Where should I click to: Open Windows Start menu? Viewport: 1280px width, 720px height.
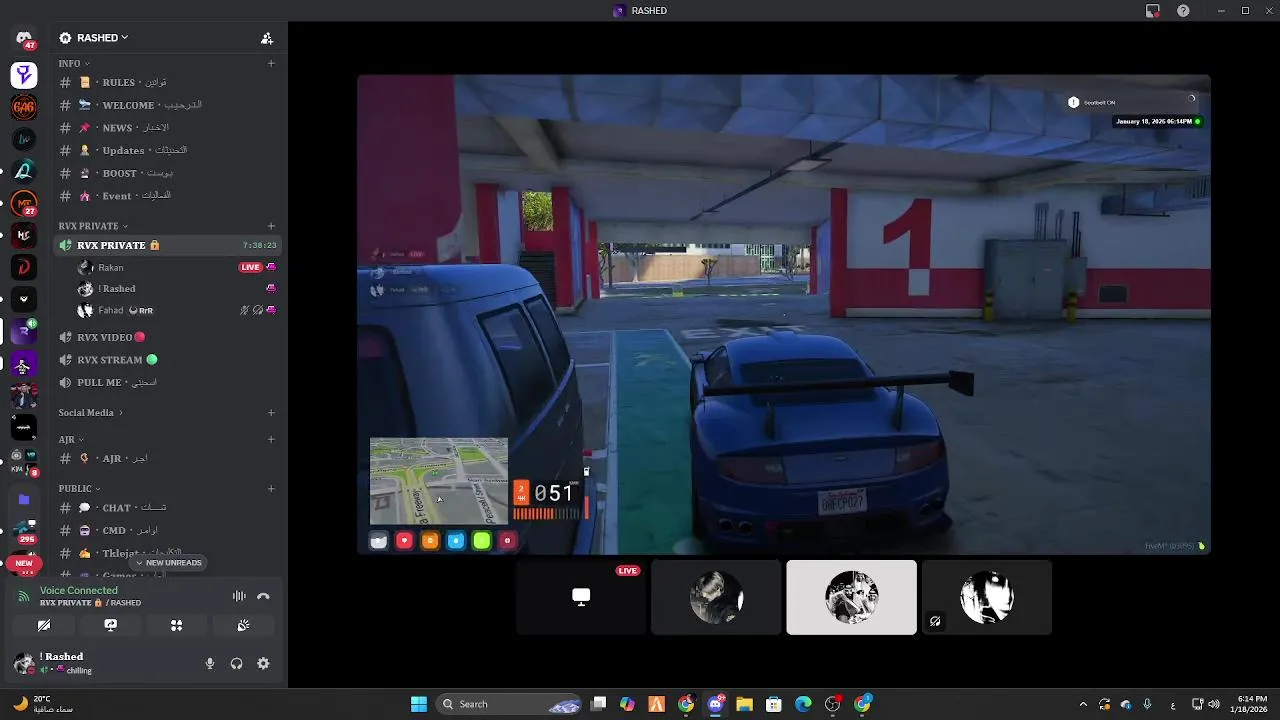419,704
